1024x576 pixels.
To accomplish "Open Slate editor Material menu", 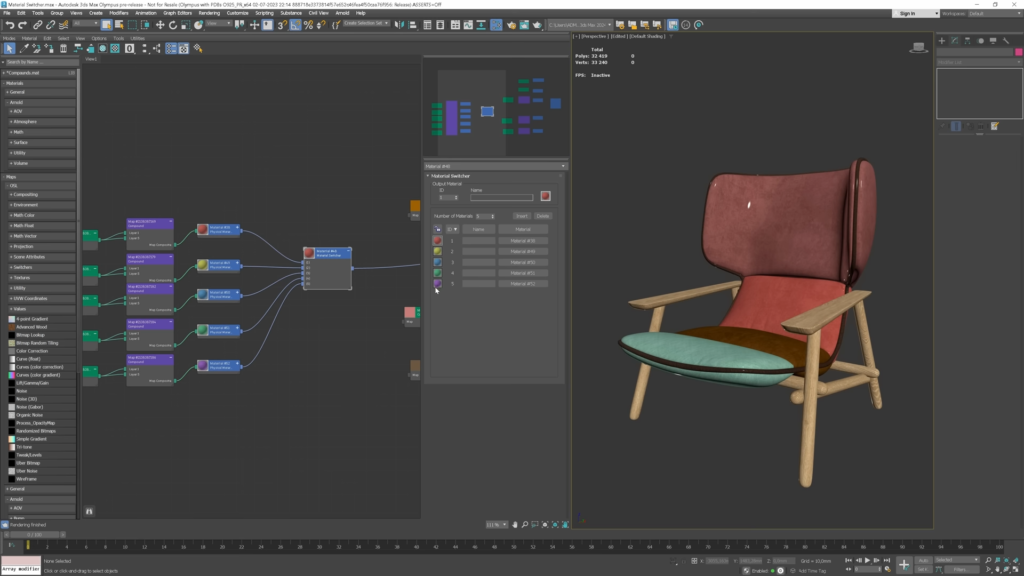I will [29, 39].
